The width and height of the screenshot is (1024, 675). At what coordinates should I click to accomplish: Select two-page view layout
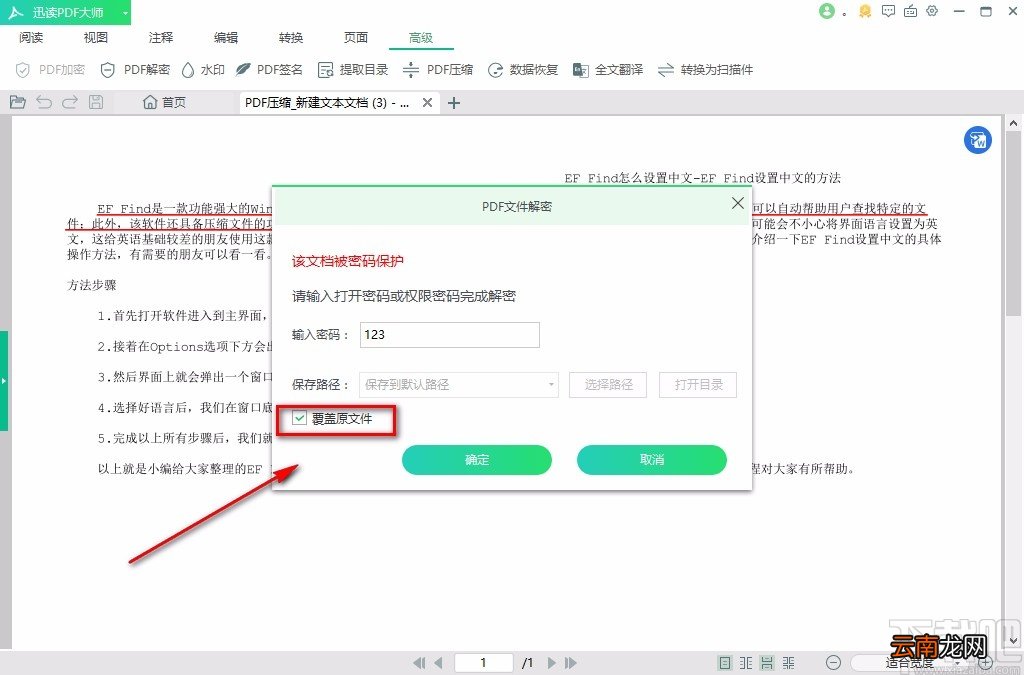[x=746, y=663]
